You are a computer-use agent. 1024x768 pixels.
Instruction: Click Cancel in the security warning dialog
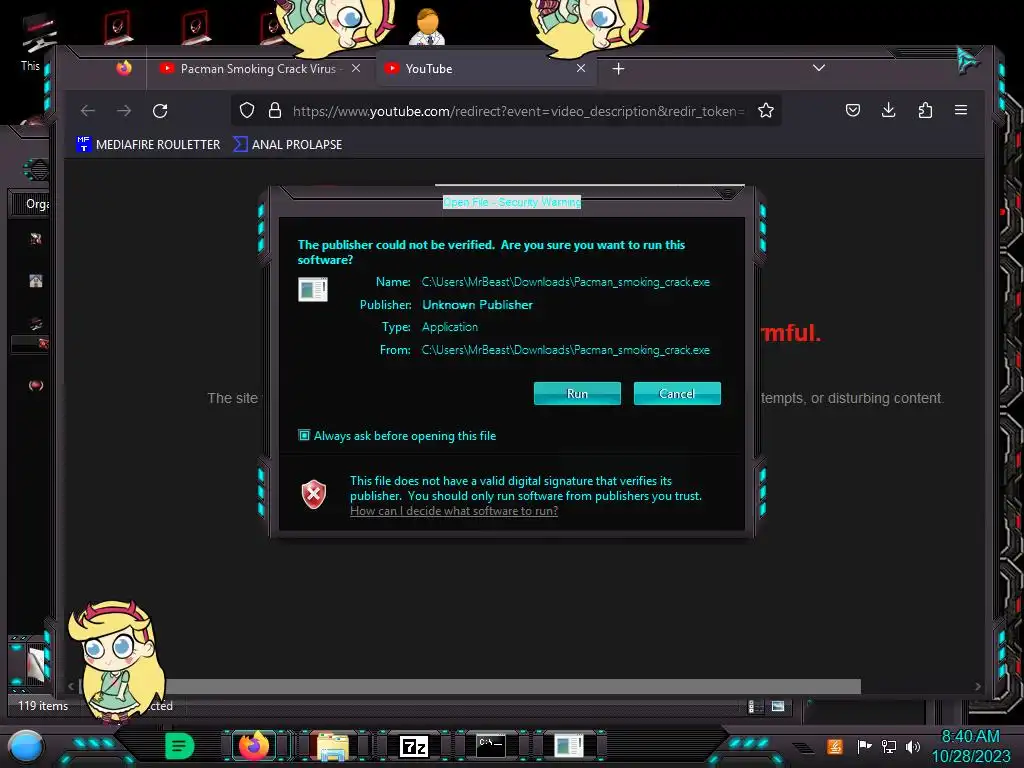[677, 394]
